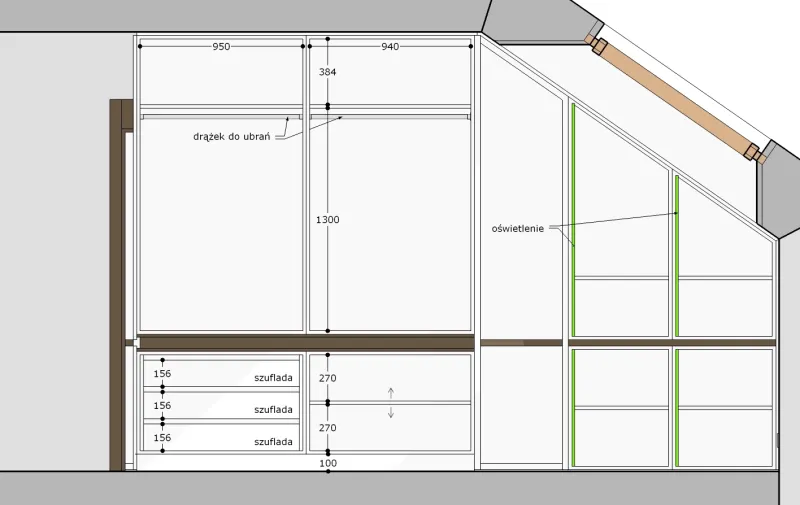This screenshot has height=505, width=800.
Task: Select the middle drawer's 156 dimension
Action: (162, 406)
